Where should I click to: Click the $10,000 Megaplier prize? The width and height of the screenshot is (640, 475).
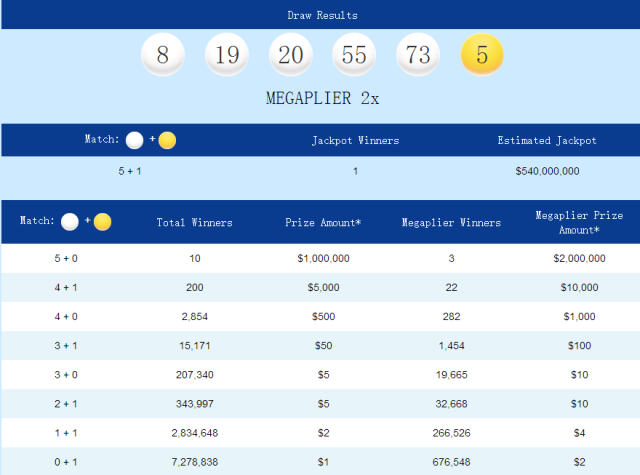coord(580,288)
